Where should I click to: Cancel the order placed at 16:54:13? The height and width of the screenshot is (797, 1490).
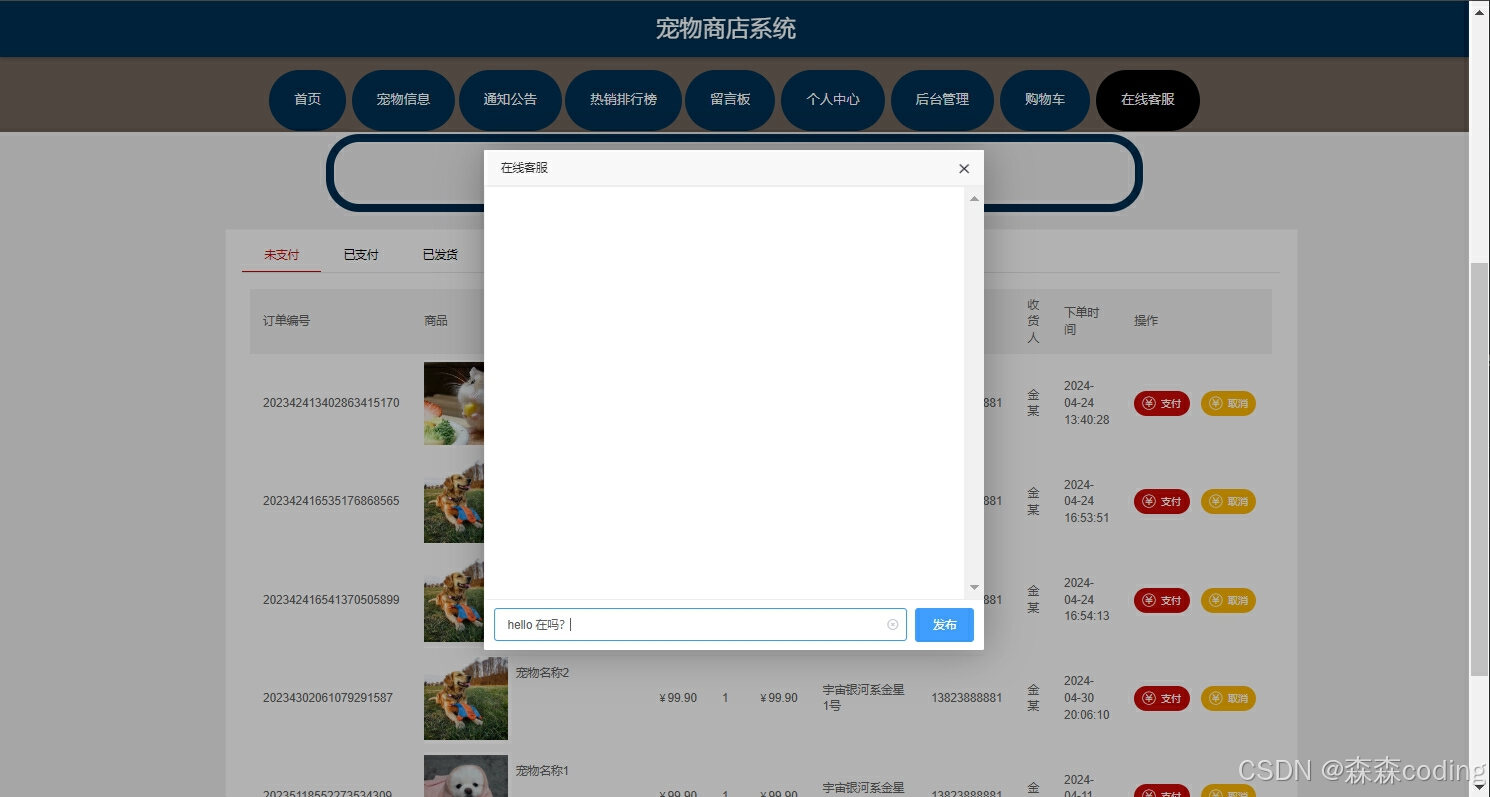point(1228,601)
